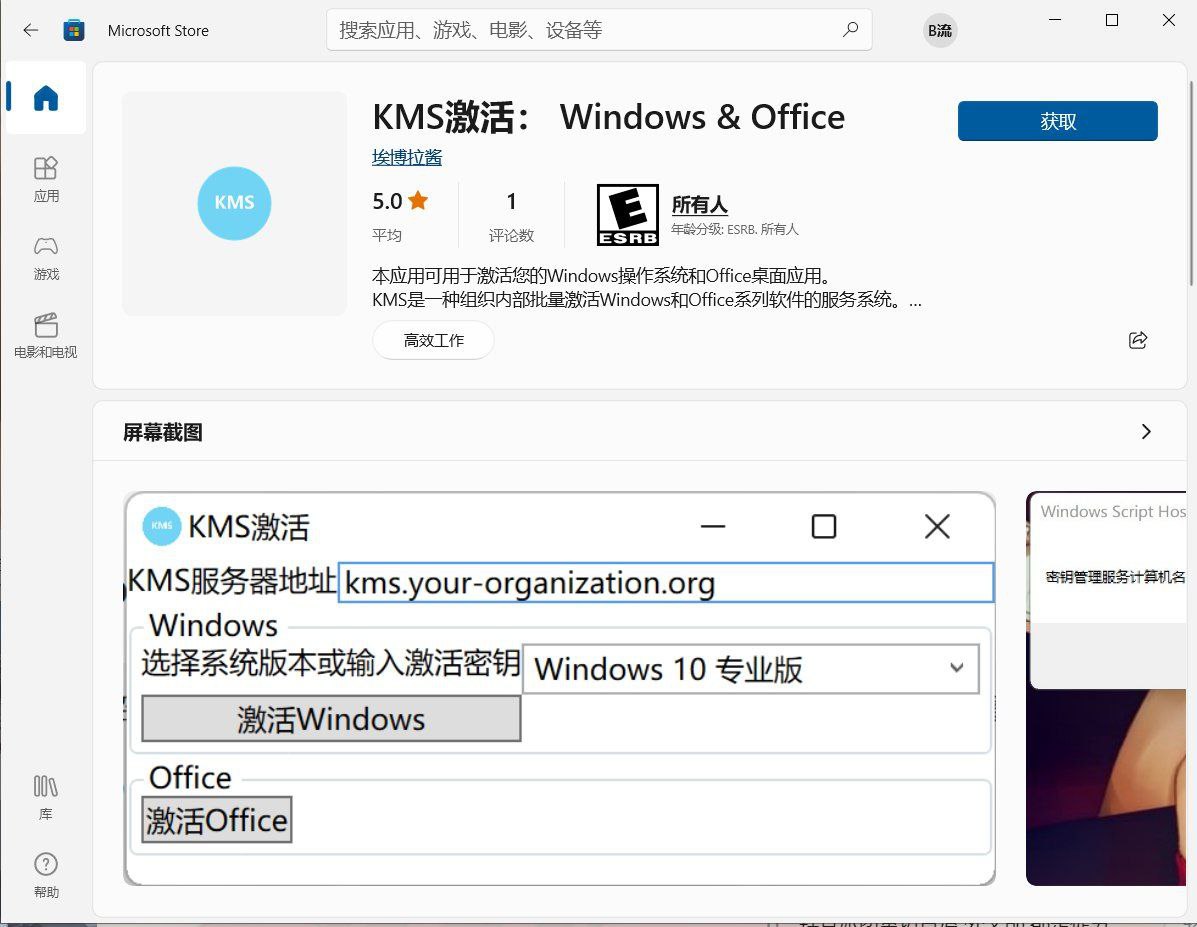The image size is (1197, 927).
Task: Open Movies & TV (电影和电视) section
Action: click(46, 335)
